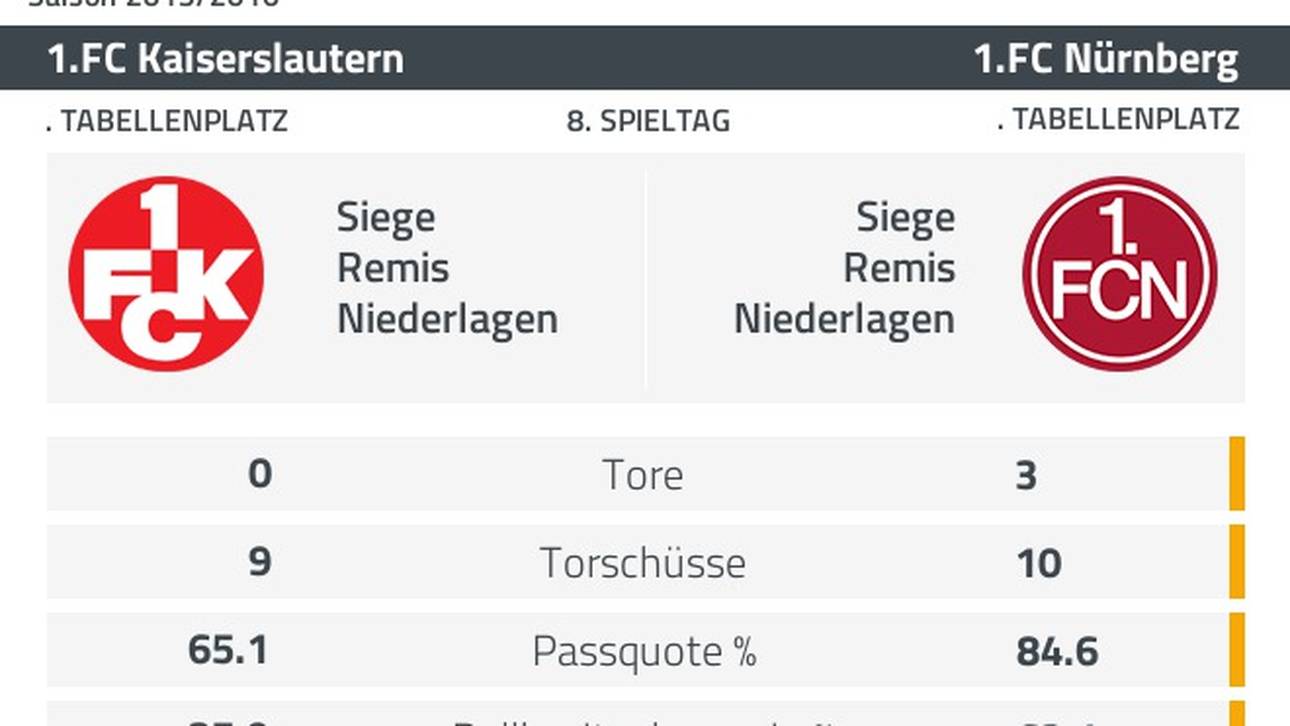Click Nürnberg's Torschüsse value of 10
This screenshot has height=726, width=1290.
click(1038, 564)
